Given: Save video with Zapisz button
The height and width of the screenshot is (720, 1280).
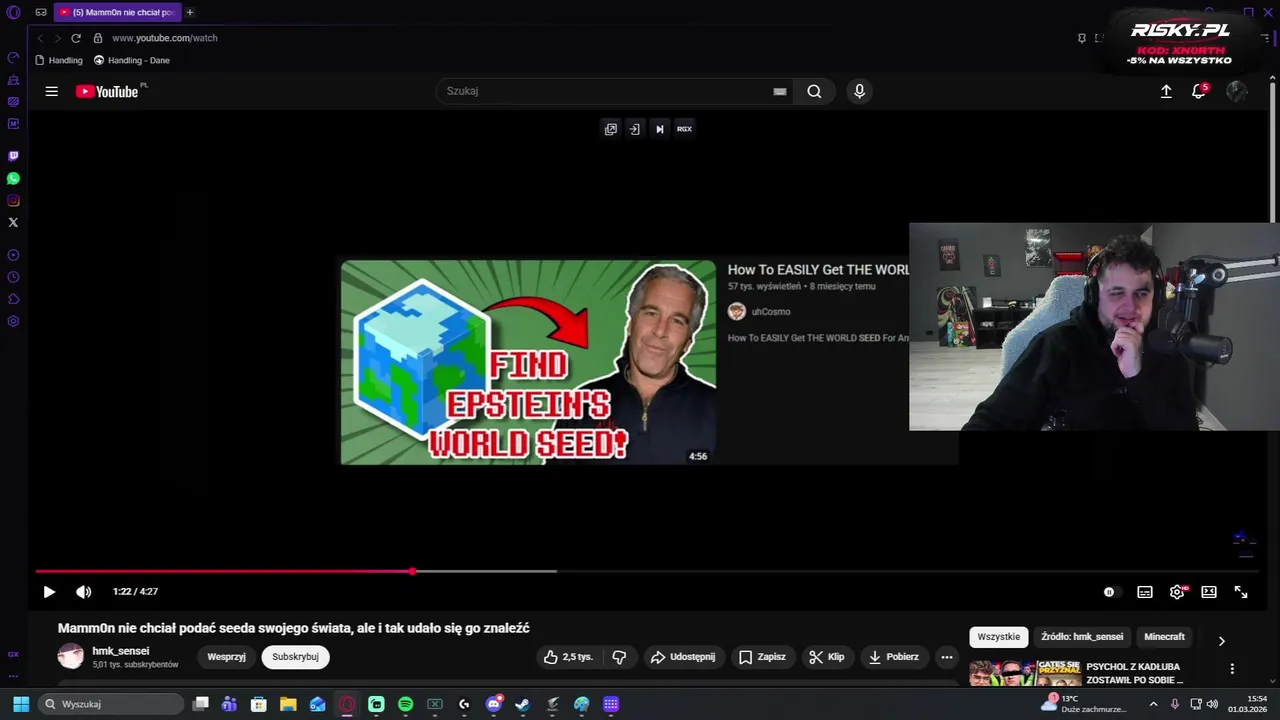Looking at the screenshot, I should click(762, 657).
